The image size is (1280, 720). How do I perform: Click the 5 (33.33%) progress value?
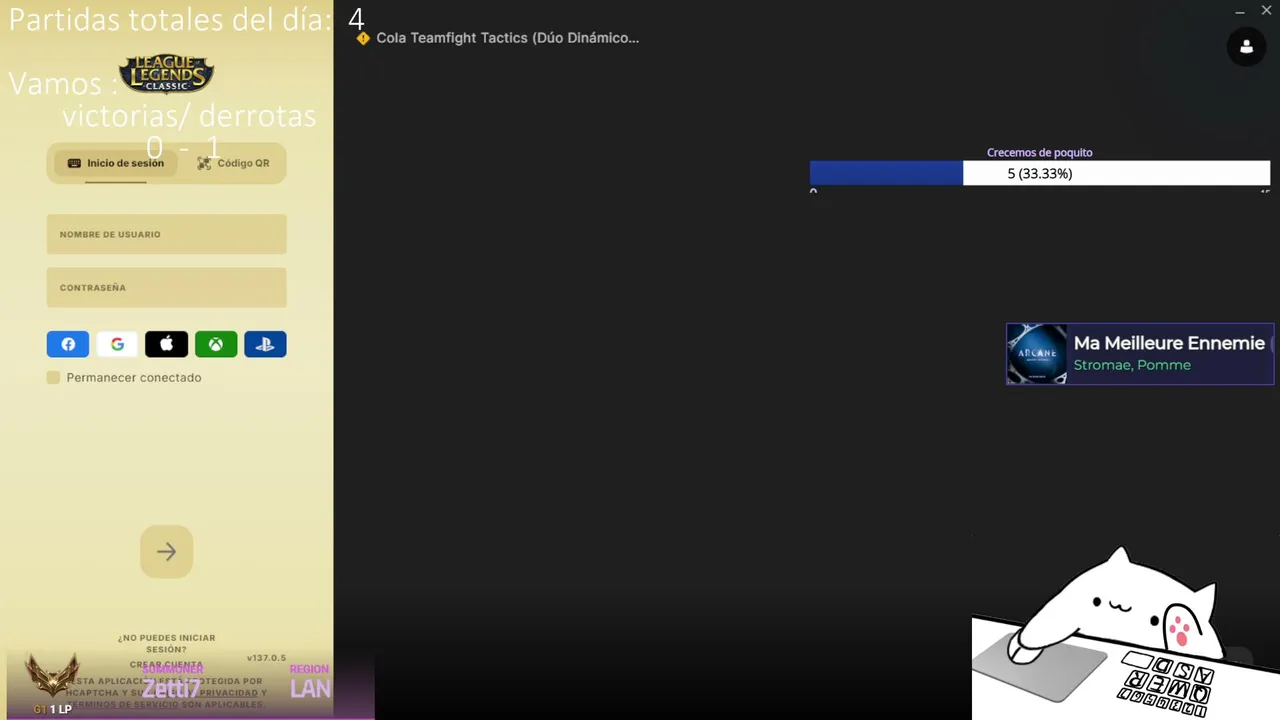click(1040, 173)
